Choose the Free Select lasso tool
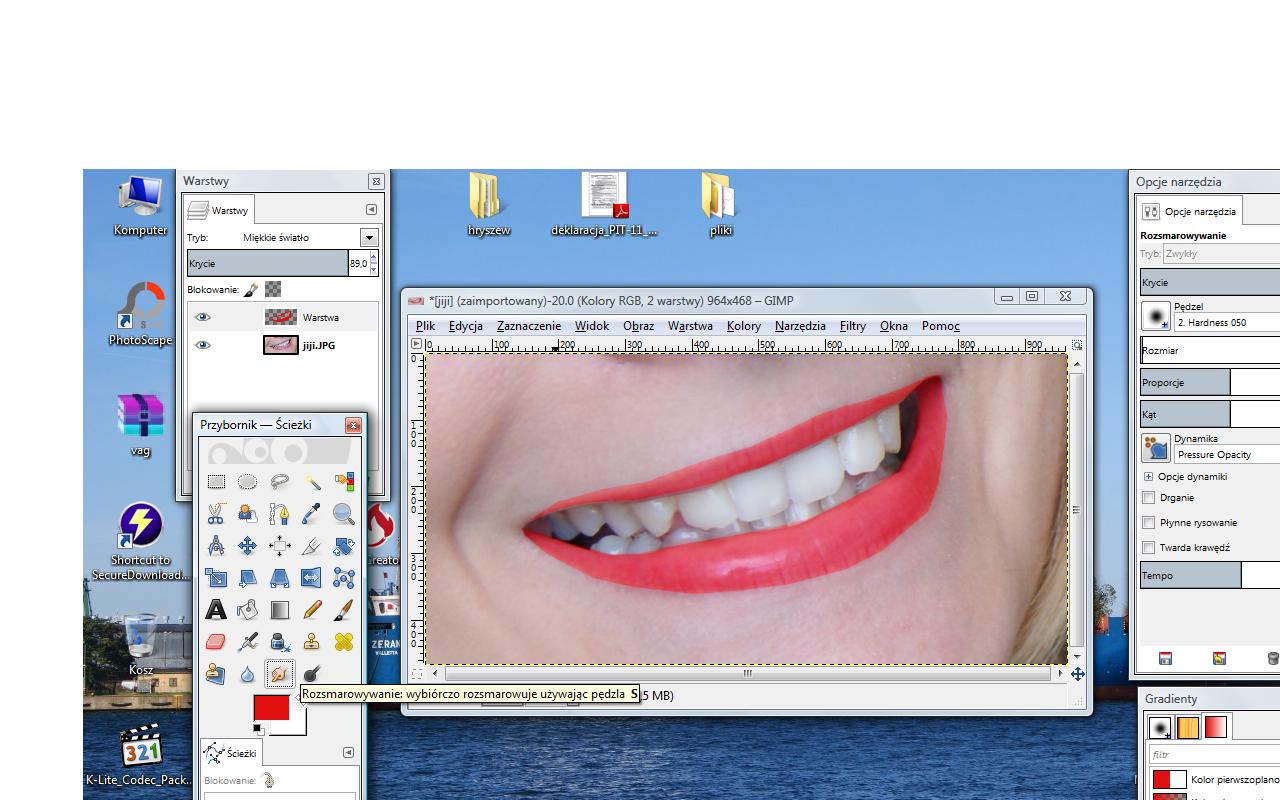The height and width of the screenshot is (800, 1280). click(x=280, y=482)
